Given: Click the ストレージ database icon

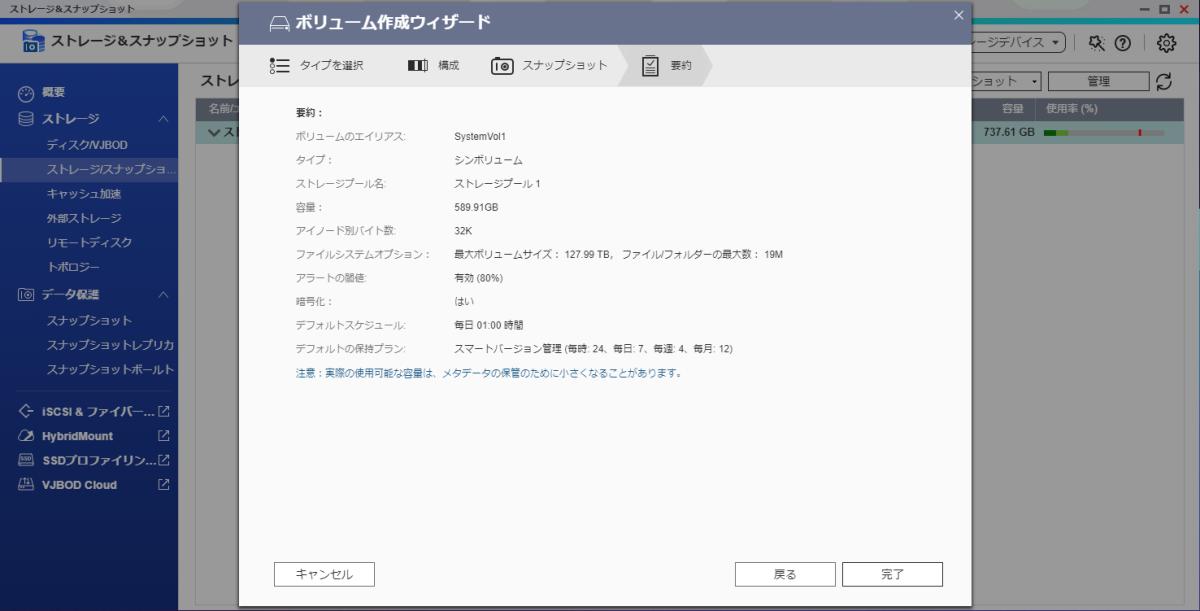Looking at the screenshot, I should coord(27,119).
